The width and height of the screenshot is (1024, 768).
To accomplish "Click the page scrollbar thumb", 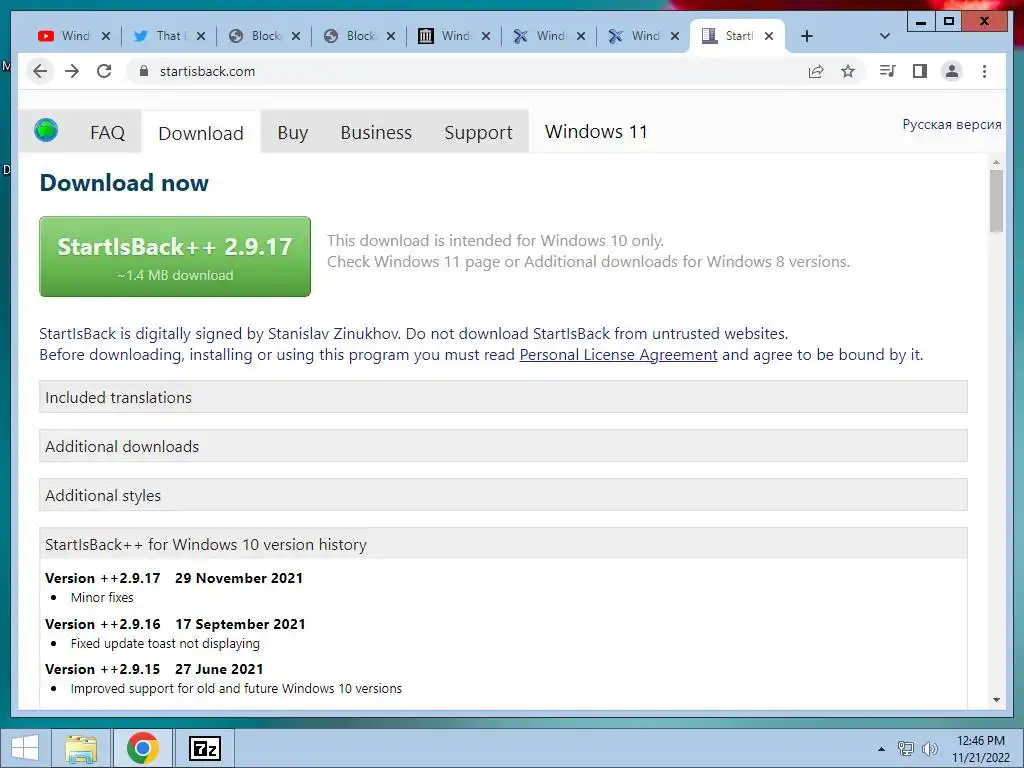I will point(996,200).
